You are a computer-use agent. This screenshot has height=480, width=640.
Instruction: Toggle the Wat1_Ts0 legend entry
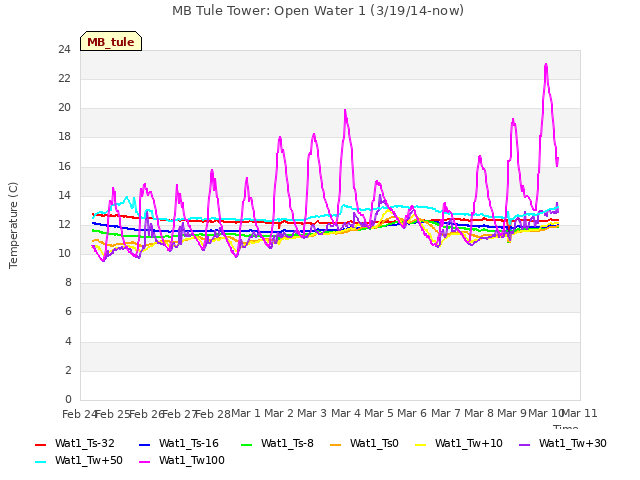[x=364, y=443]
